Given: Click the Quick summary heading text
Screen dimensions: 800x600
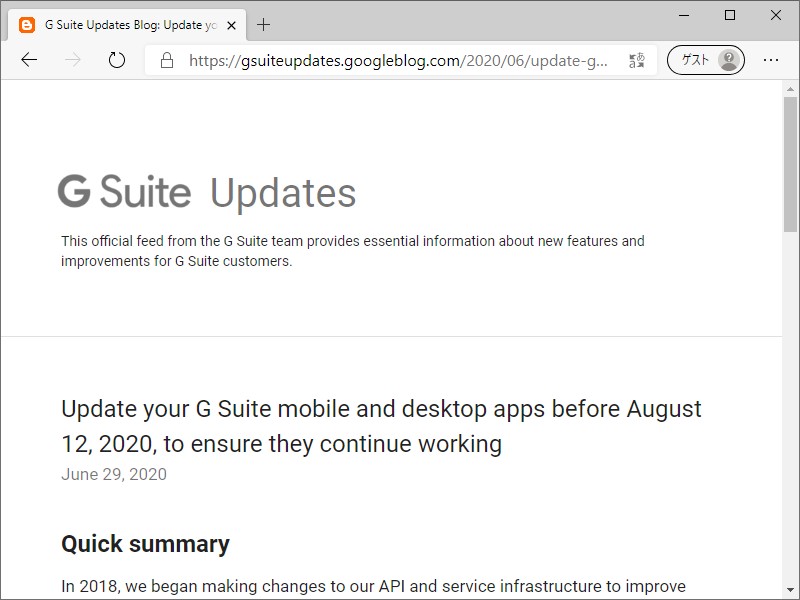Looking at the screenshot, I should (145, 544).
